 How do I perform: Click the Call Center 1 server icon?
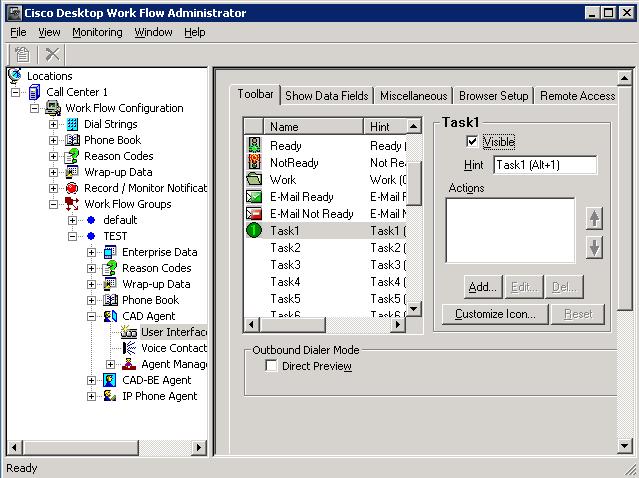tap(34, 92)
